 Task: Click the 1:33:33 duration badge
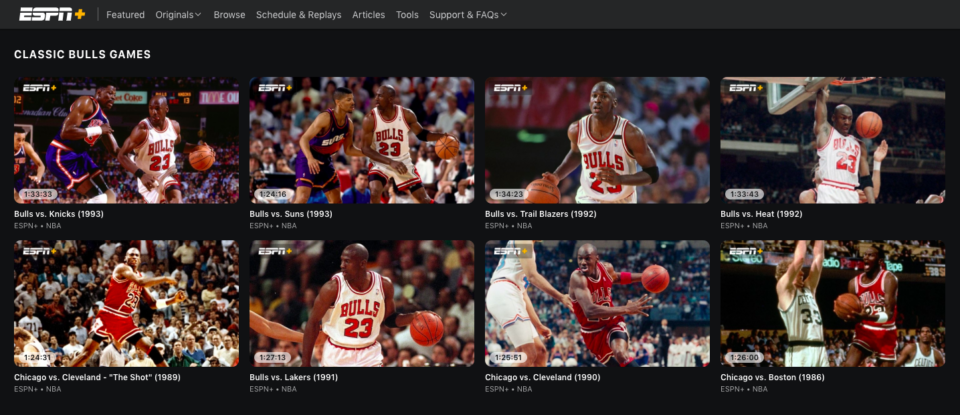[38, 194]
